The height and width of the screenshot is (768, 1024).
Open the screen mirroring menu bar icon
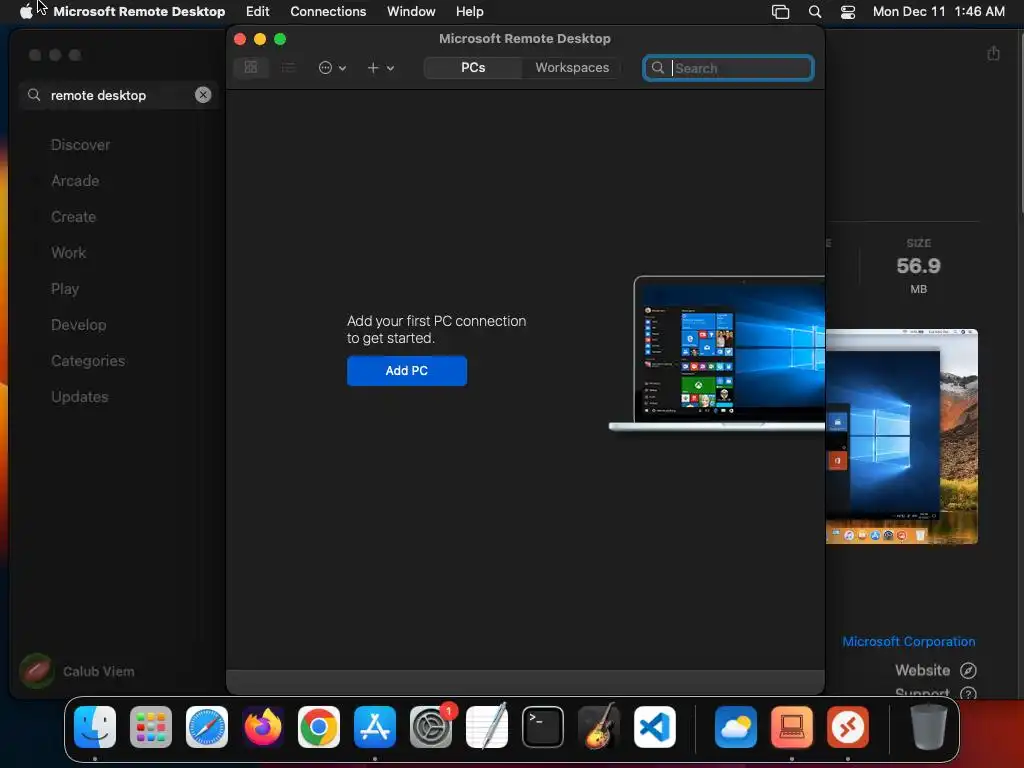coord(780,11)
